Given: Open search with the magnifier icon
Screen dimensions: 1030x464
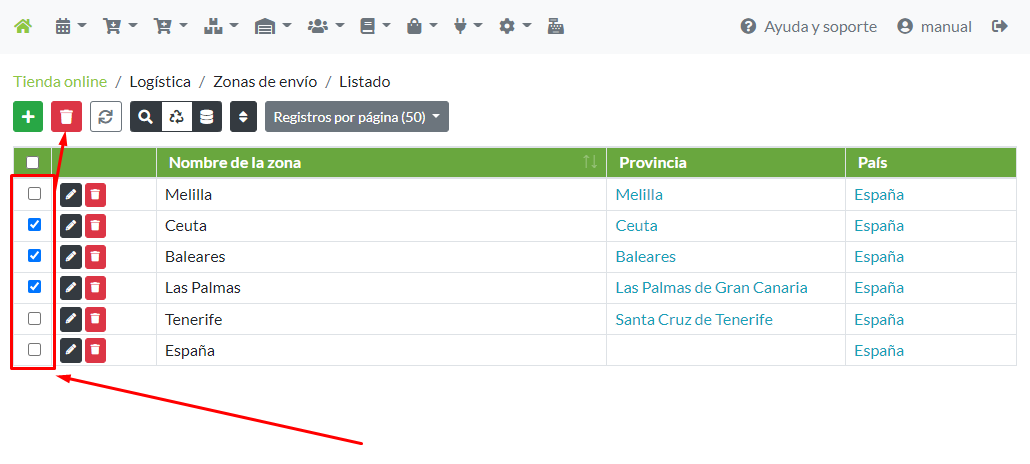Looking at the screenshot, I should [146, 117].
